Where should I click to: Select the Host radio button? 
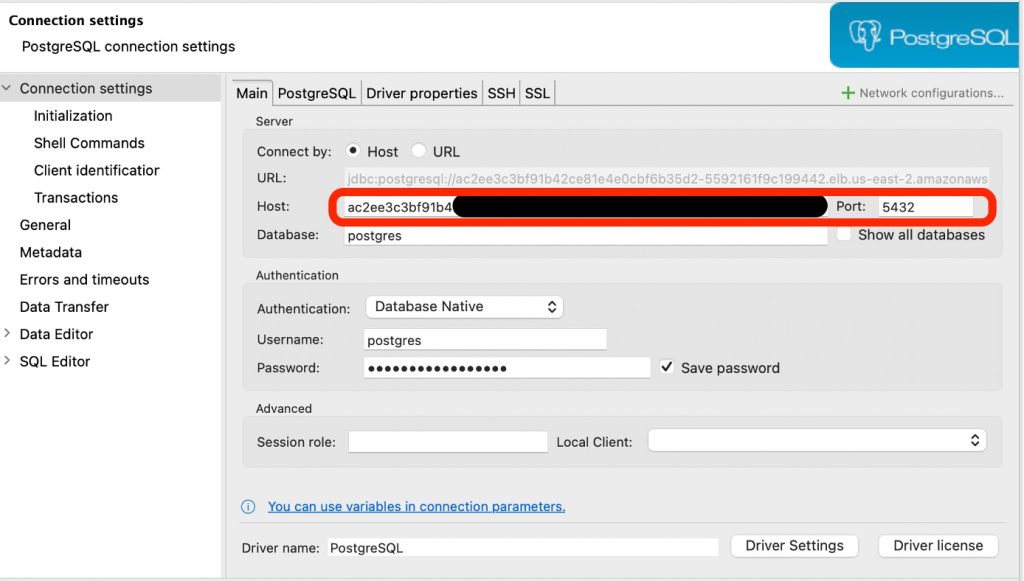pos(353,151)
